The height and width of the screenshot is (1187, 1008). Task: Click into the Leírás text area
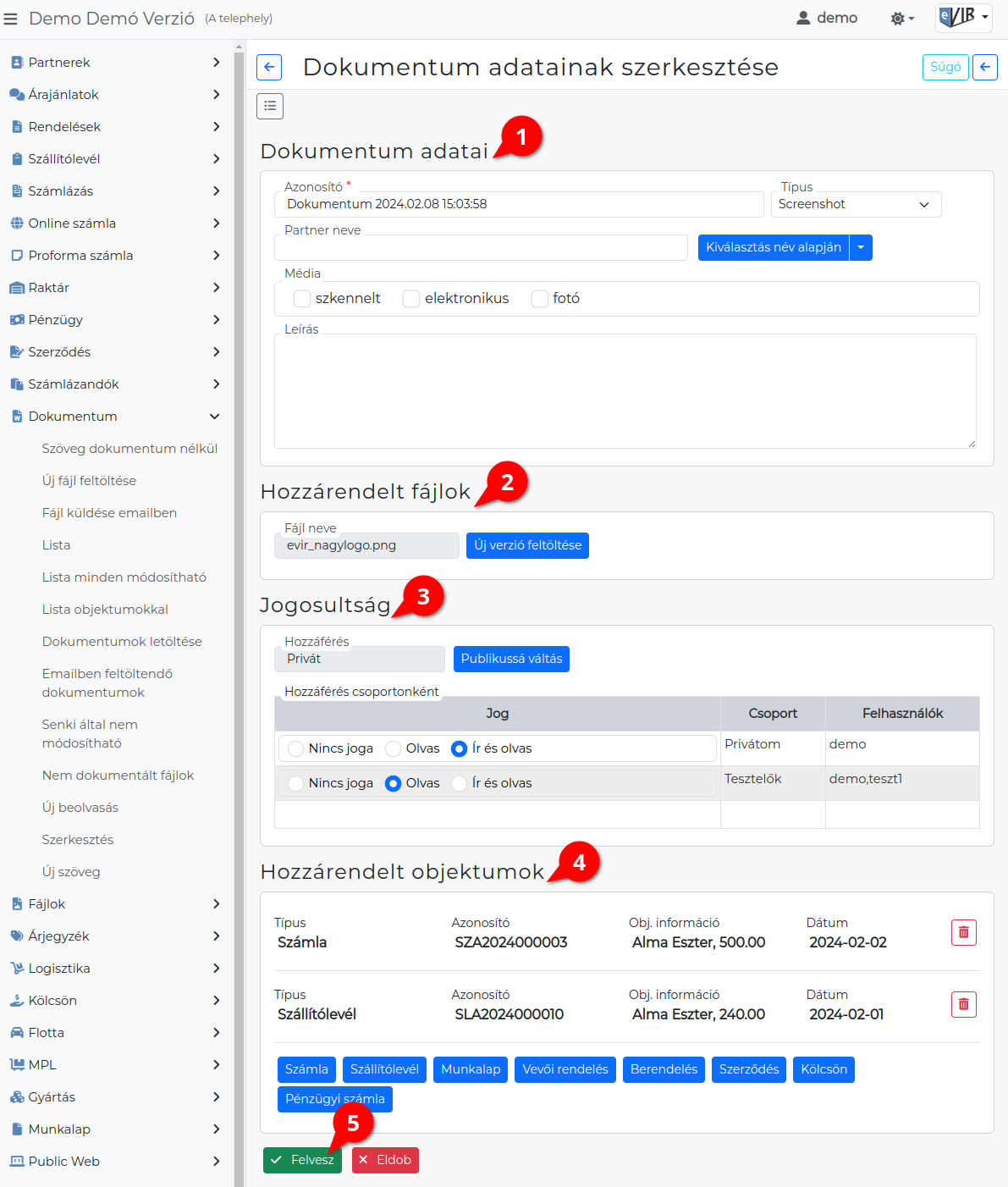(x=625, y=390)
